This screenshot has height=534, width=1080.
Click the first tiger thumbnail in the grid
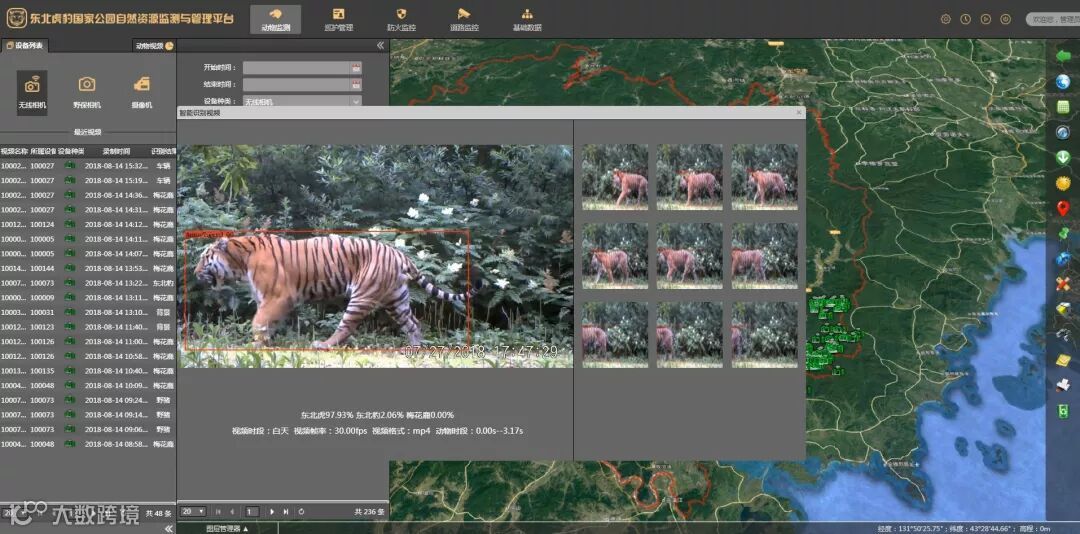pos(615,176)
